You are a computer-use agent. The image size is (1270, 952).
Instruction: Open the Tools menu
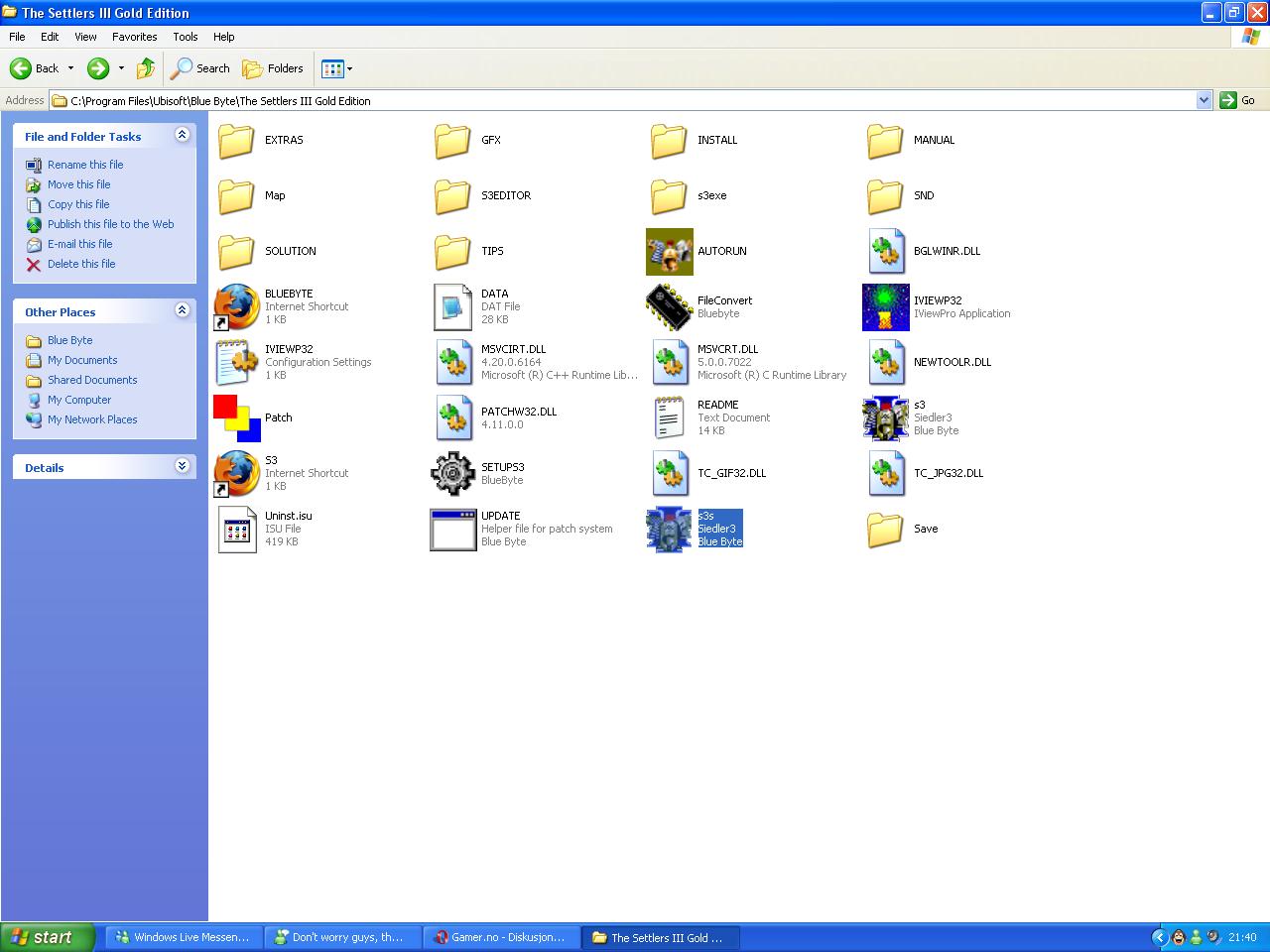click(x=186, y=37)
